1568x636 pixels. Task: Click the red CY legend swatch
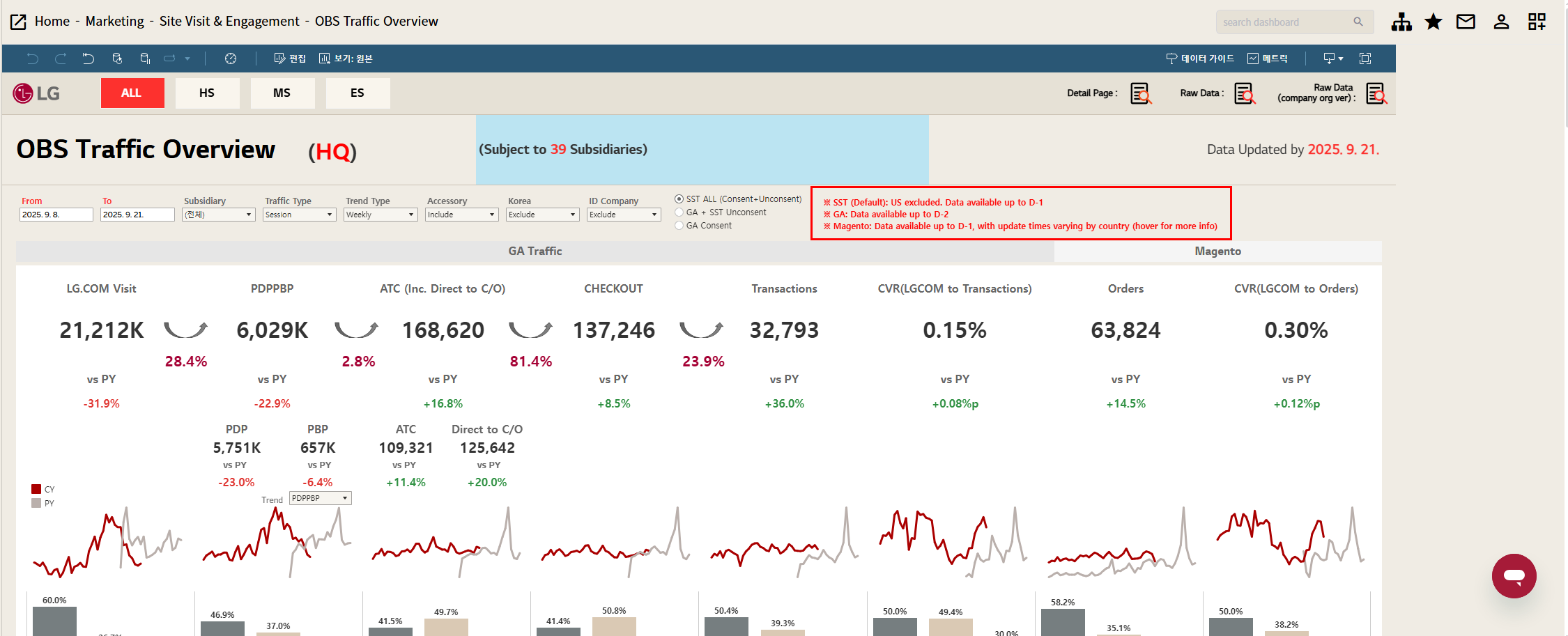coord(36,489)
